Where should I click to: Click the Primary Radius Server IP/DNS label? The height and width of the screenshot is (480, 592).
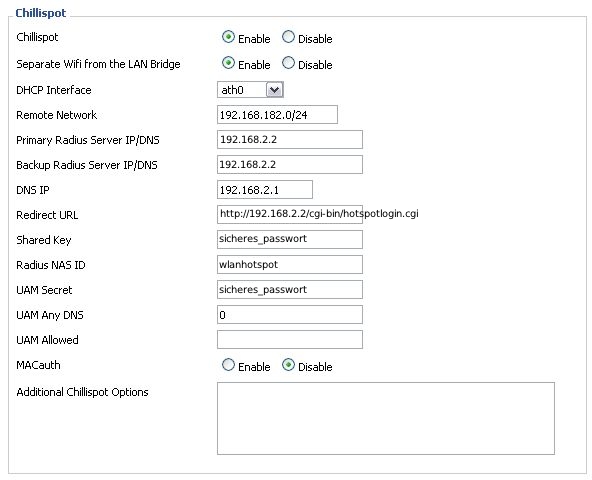[88, 140]
